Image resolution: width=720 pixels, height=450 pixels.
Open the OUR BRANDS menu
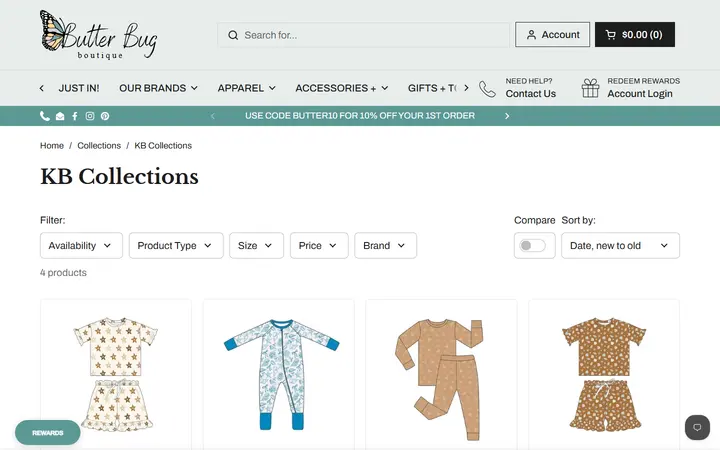pos(158,88)
